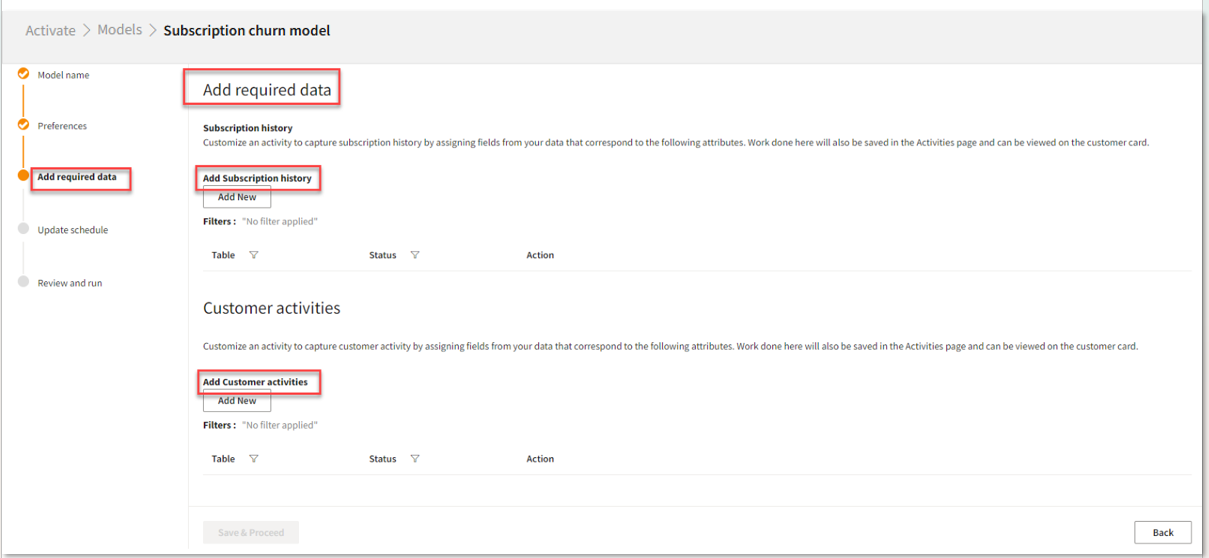This screenshot has height=558, width=1209.
Task: Click the gray dot beside Update schedule
Action: coord(24,229)
